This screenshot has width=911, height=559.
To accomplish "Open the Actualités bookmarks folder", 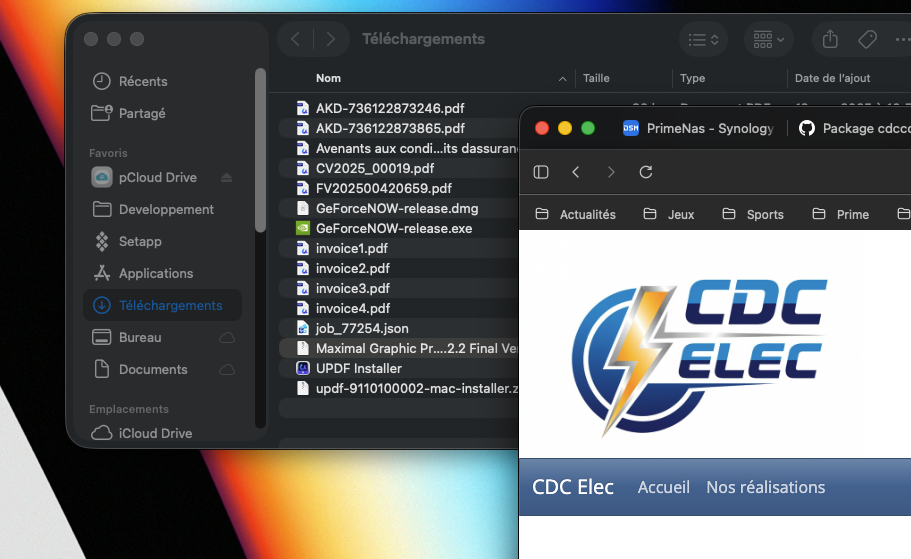I will tap(576, 214).
